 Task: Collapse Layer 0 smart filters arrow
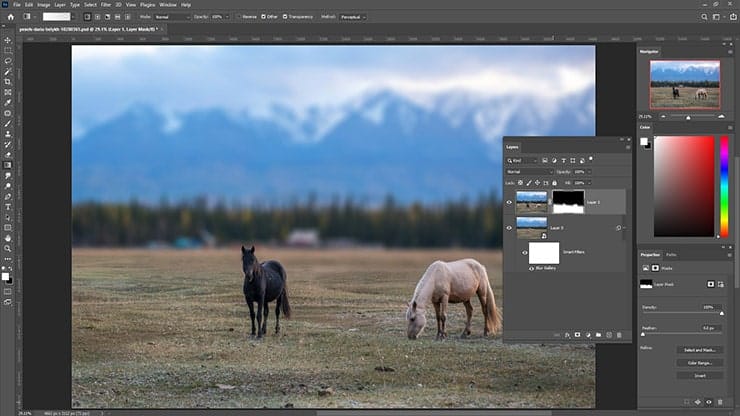point(625,228)
